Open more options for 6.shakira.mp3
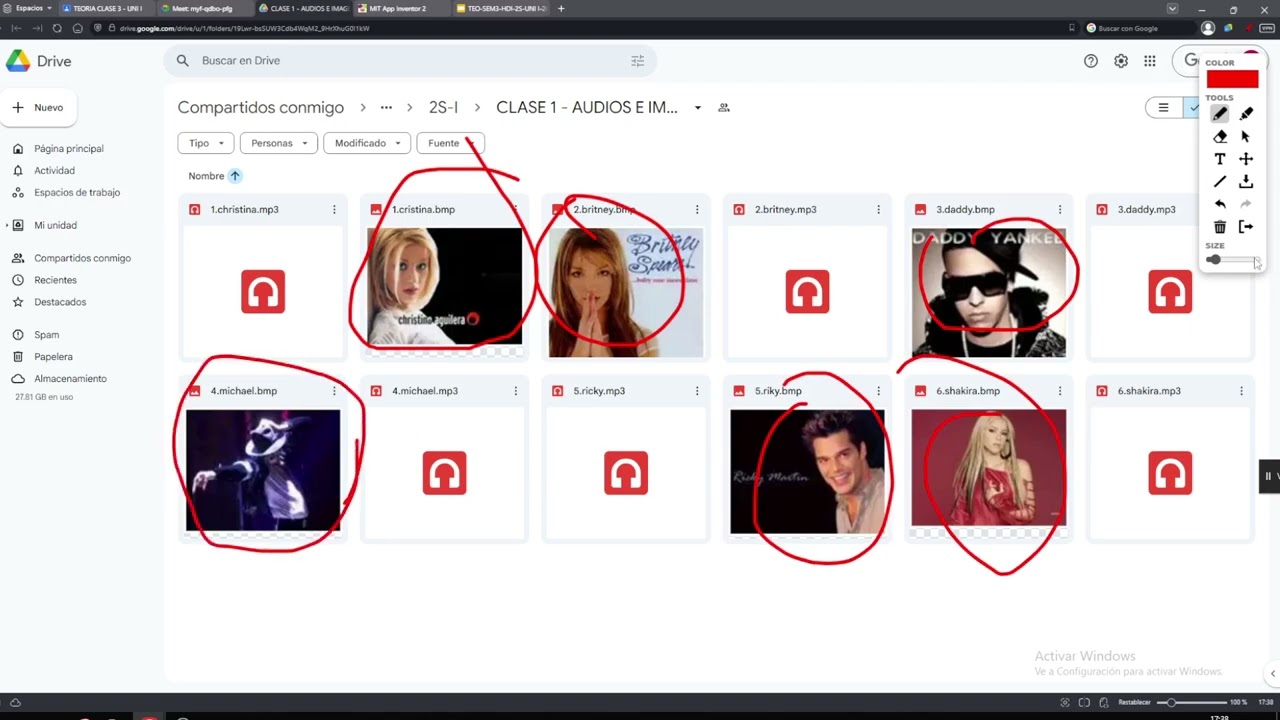The height and width of the screenshot is (720, 1280). [x=1241, y=391]
